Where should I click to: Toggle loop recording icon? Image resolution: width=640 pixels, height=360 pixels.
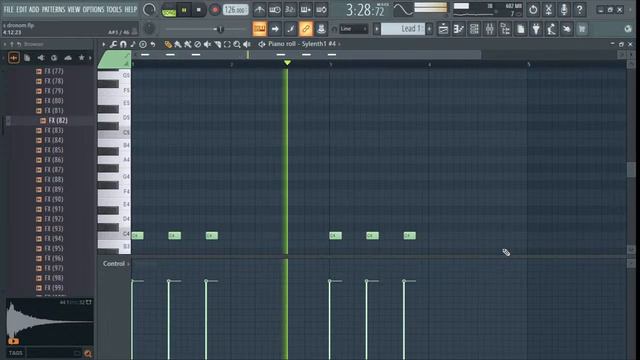(321, 9)
